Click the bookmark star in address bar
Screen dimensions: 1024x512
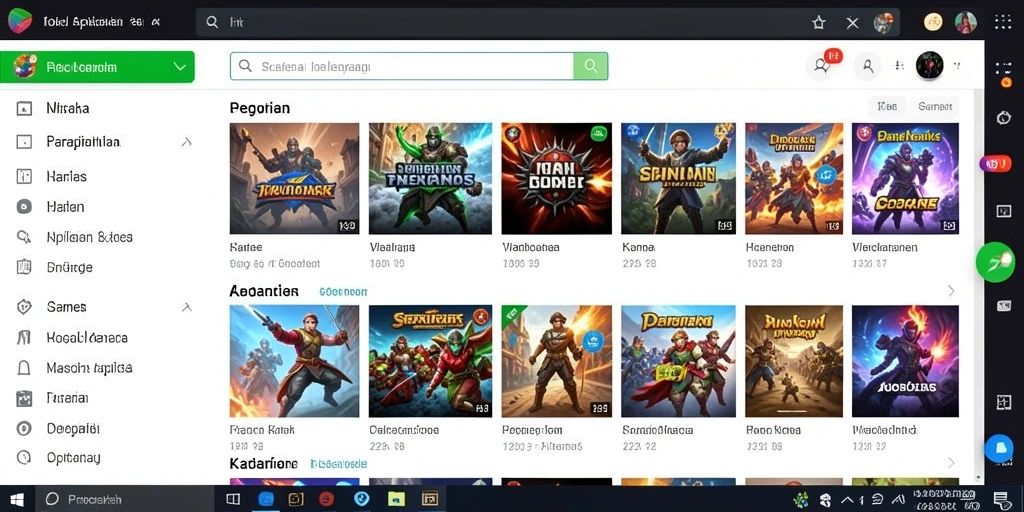(818, 23)
